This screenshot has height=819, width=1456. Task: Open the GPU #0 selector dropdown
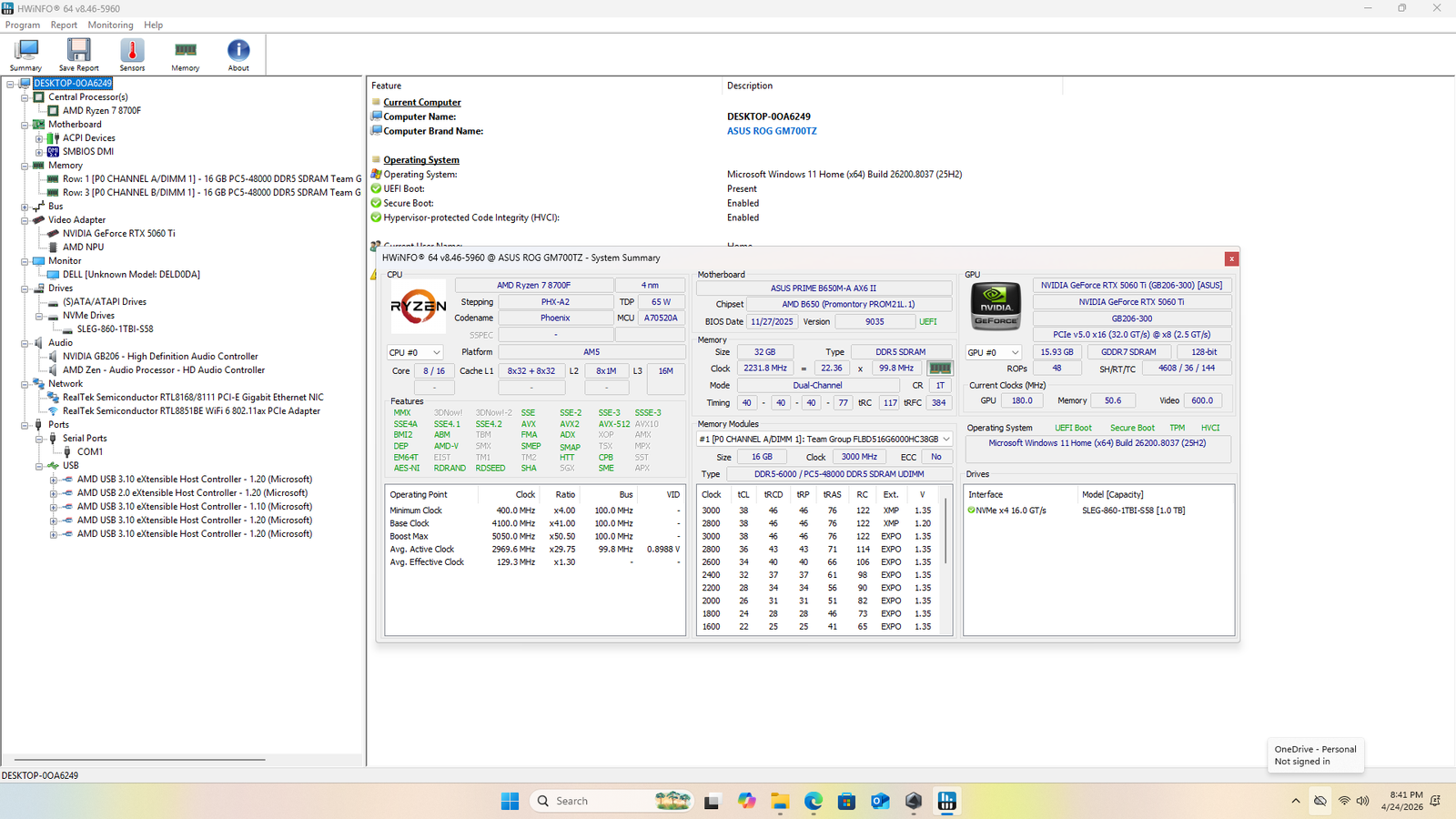(993, 352)
